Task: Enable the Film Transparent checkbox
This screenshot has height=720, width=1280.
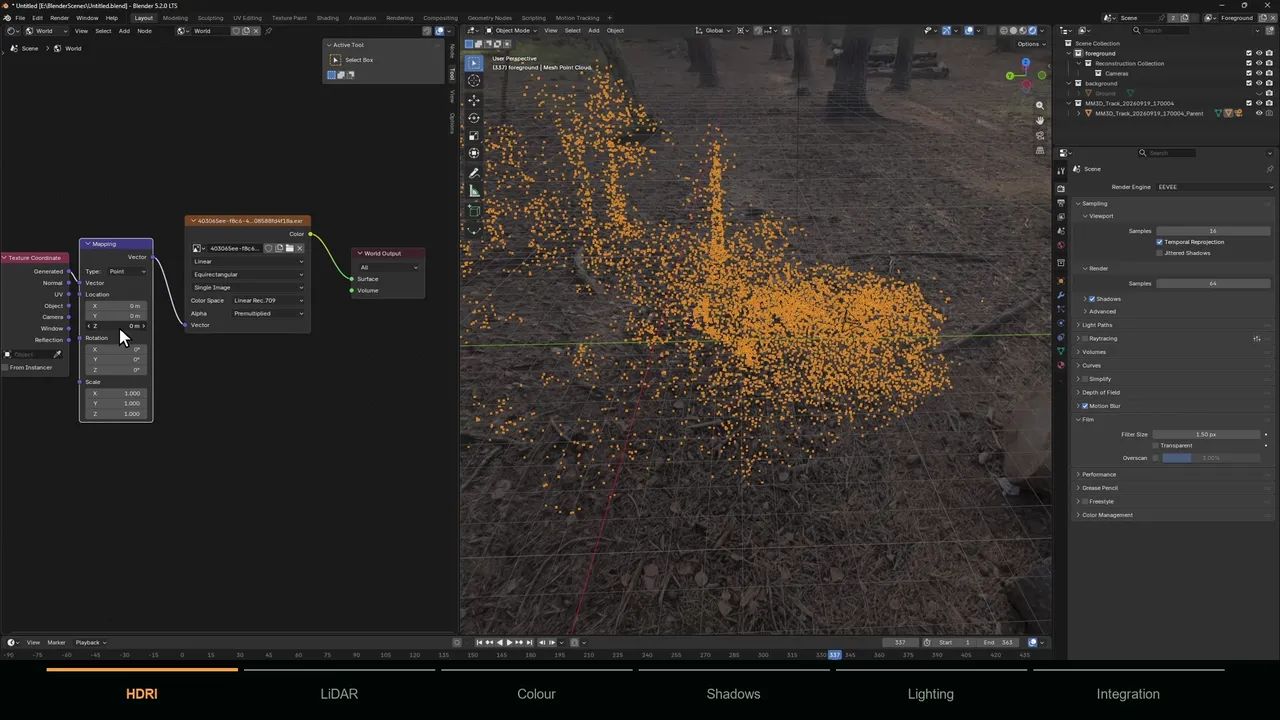Action: (x=1156, y=445)
